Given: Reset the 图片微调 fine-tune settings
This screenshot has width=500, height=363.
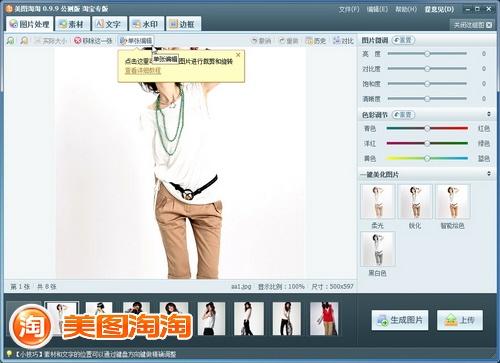Looking at the screenshot, I should tap(403, 40).
